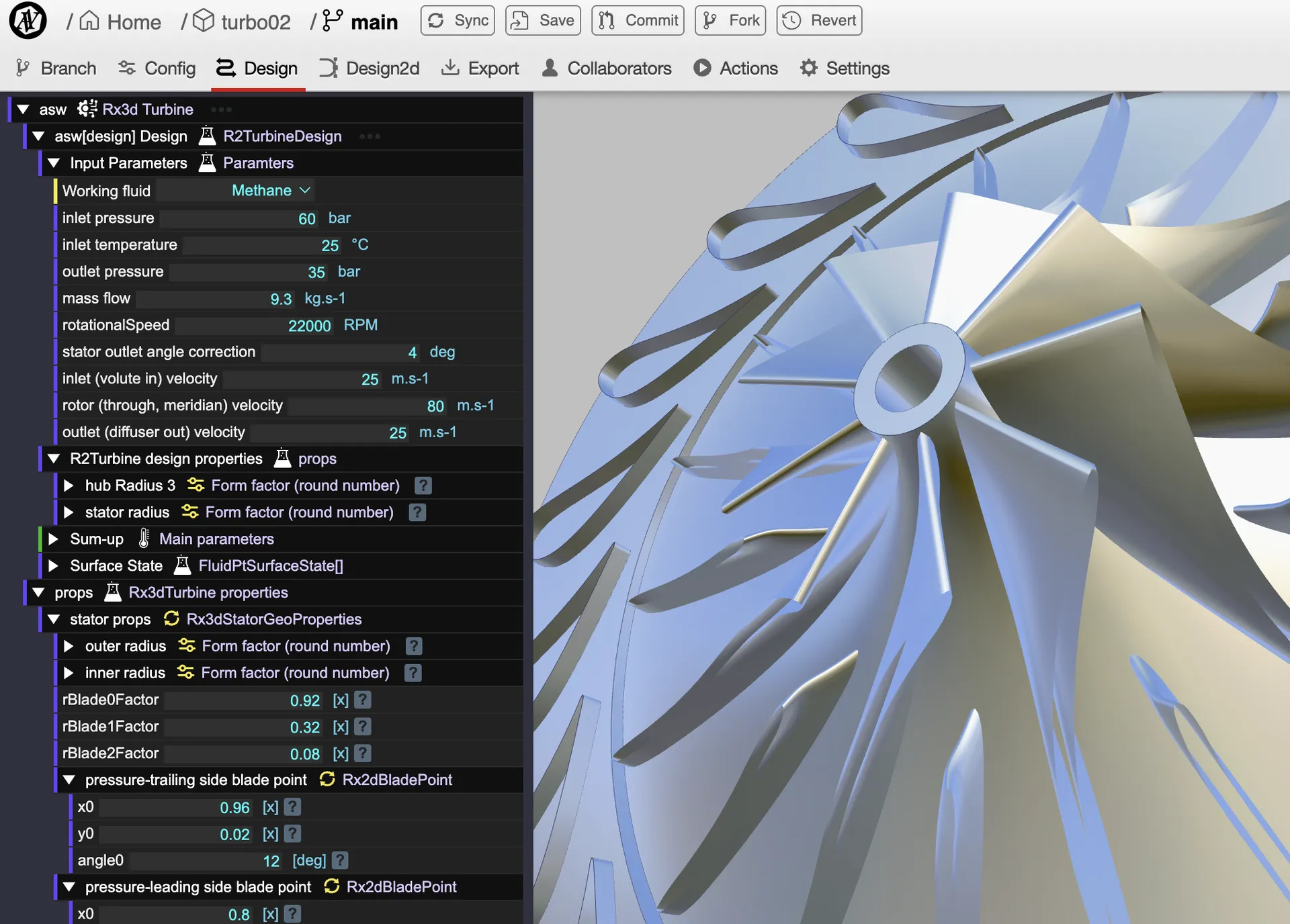Expand the outer radius row
The image size is (1290, 924).
[69, 647]
